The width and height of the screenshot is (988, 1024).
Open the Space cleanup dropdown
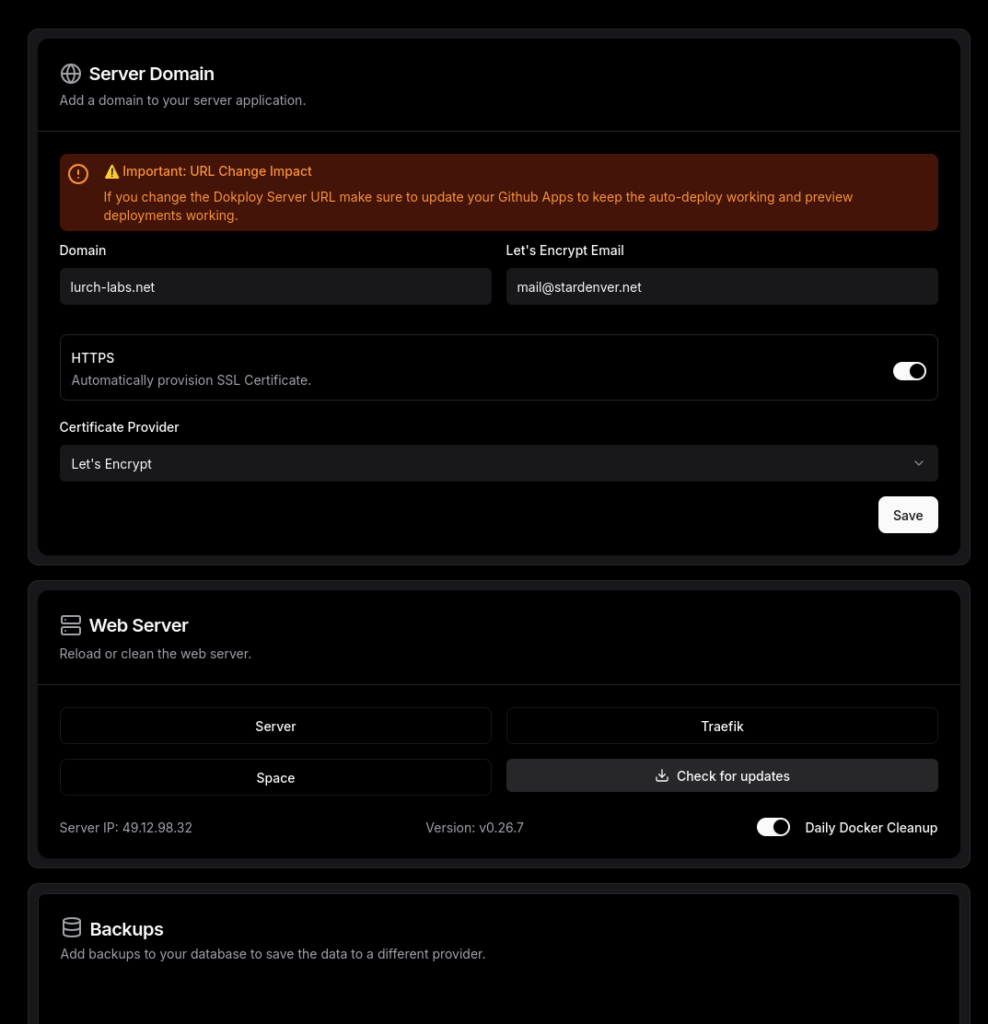point(275,778)
